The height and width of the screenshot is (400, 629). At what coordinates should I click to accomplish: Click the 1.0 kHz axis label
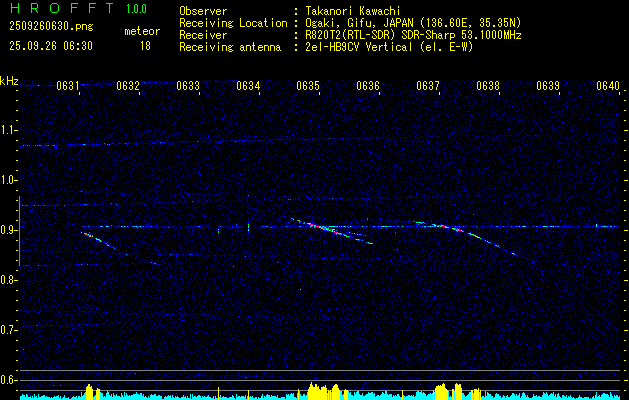click(x=8, y=180)
